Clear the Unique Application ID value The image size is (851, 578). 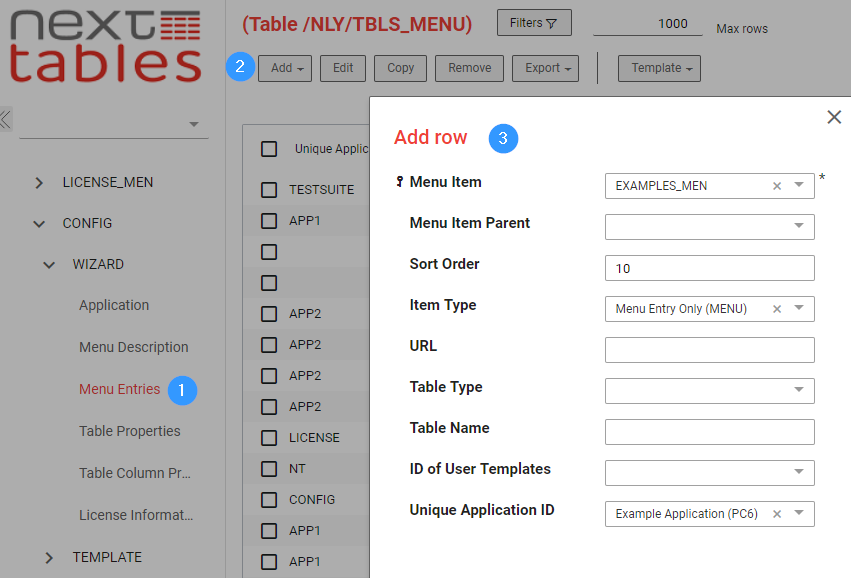[x=777, y=514]
